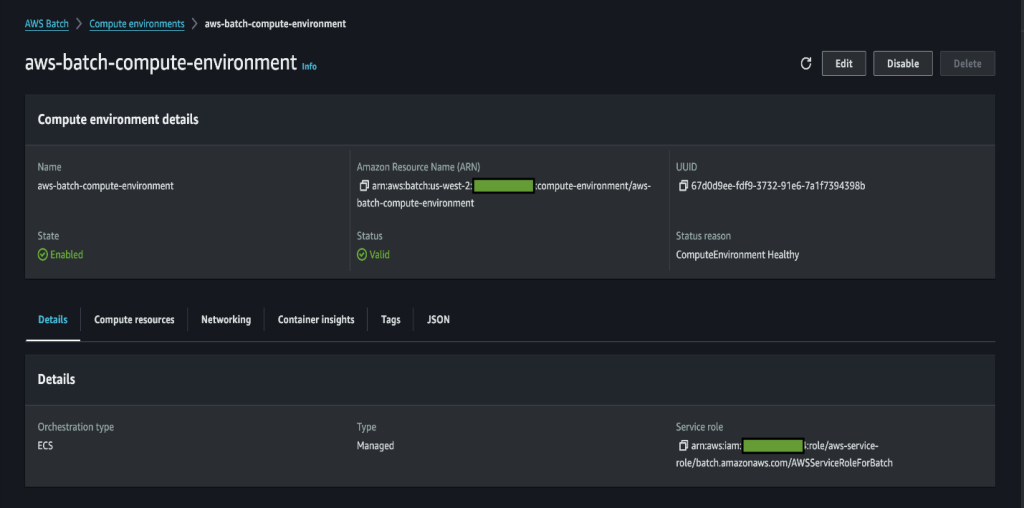Open the Info link beside the title
The image size is (1024, 508).
309,66
